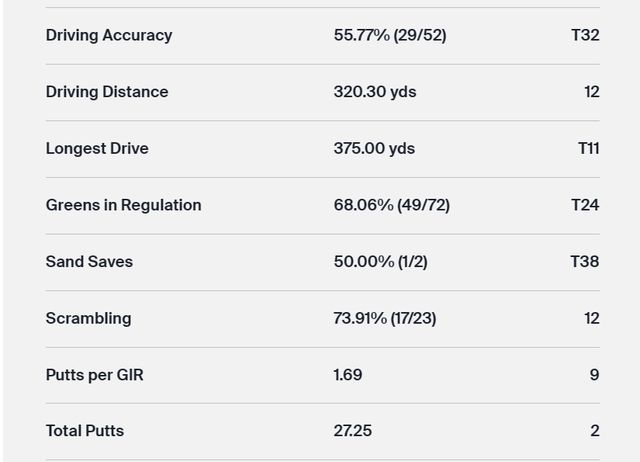The height and width of the screenshot is (462, 640).
Task: Click the T11 rank for Longest Drive
Action: 588,148
